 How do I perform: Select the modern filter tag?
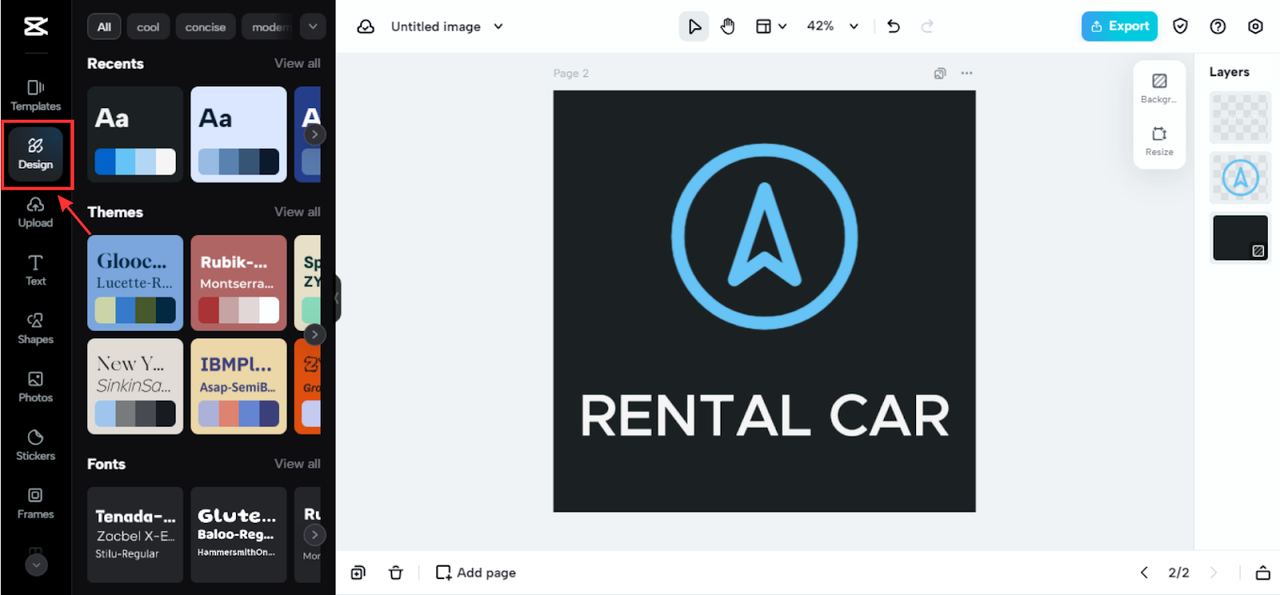[x=268, y=27]
